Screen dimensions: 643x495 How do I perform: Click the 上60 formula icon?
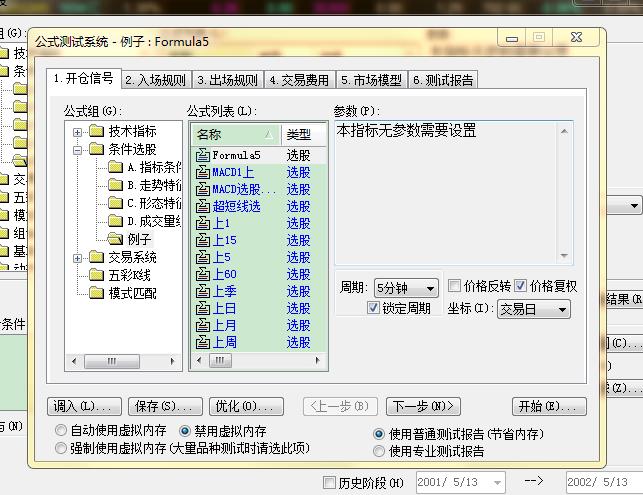click(x=203, y=274)
